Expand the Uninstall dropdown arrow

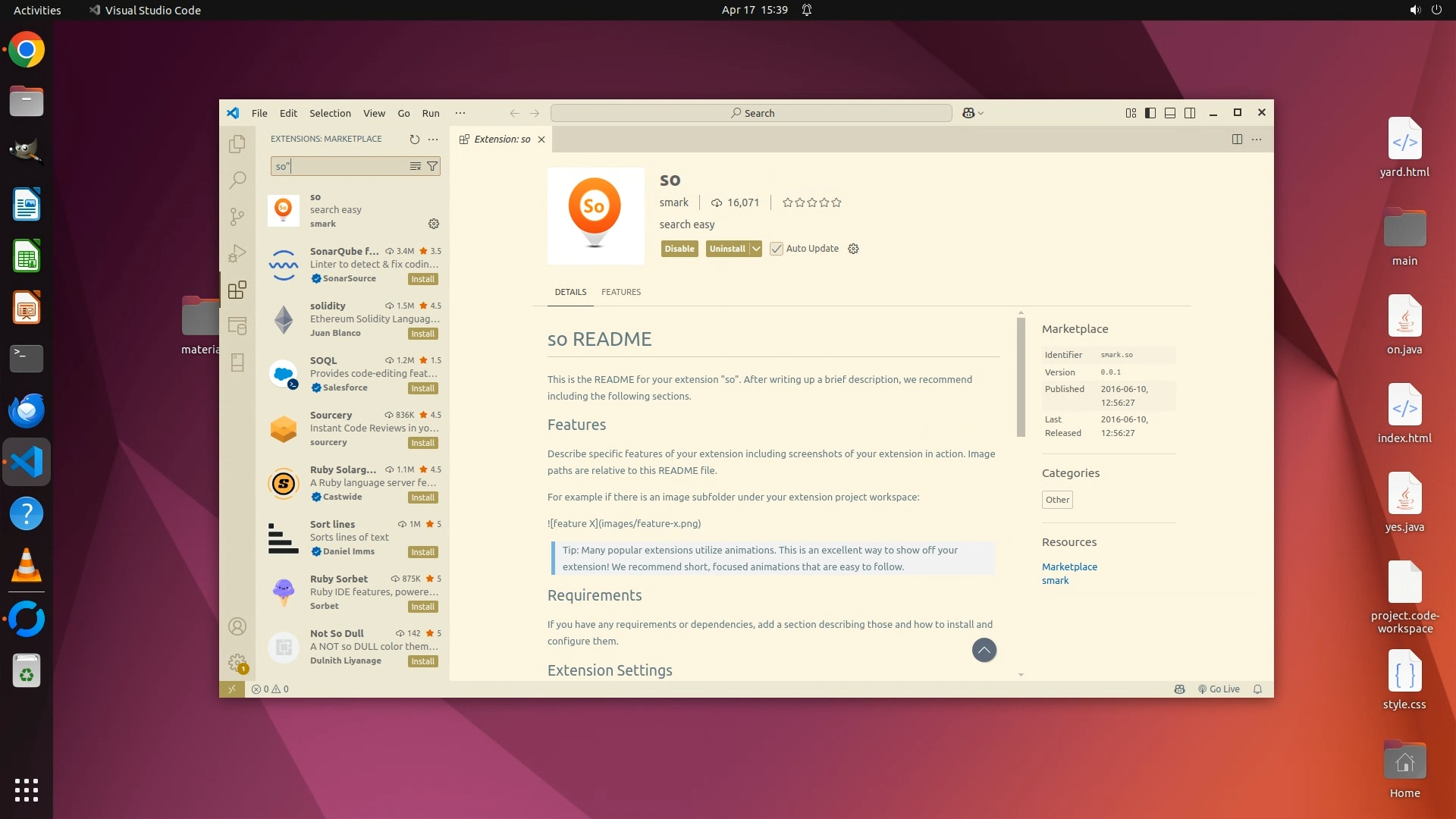(x=756, y=249)
